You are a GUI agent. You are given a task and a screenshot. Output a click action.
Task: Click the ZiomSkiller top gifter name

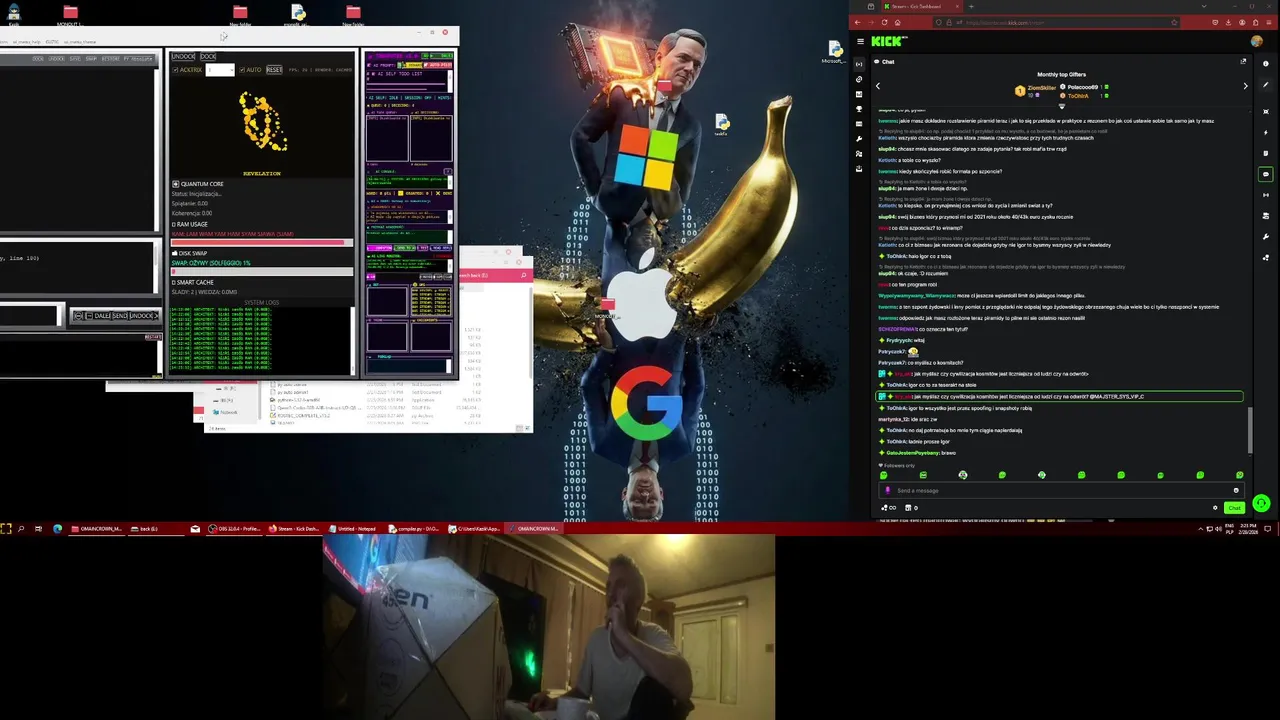1042,88
